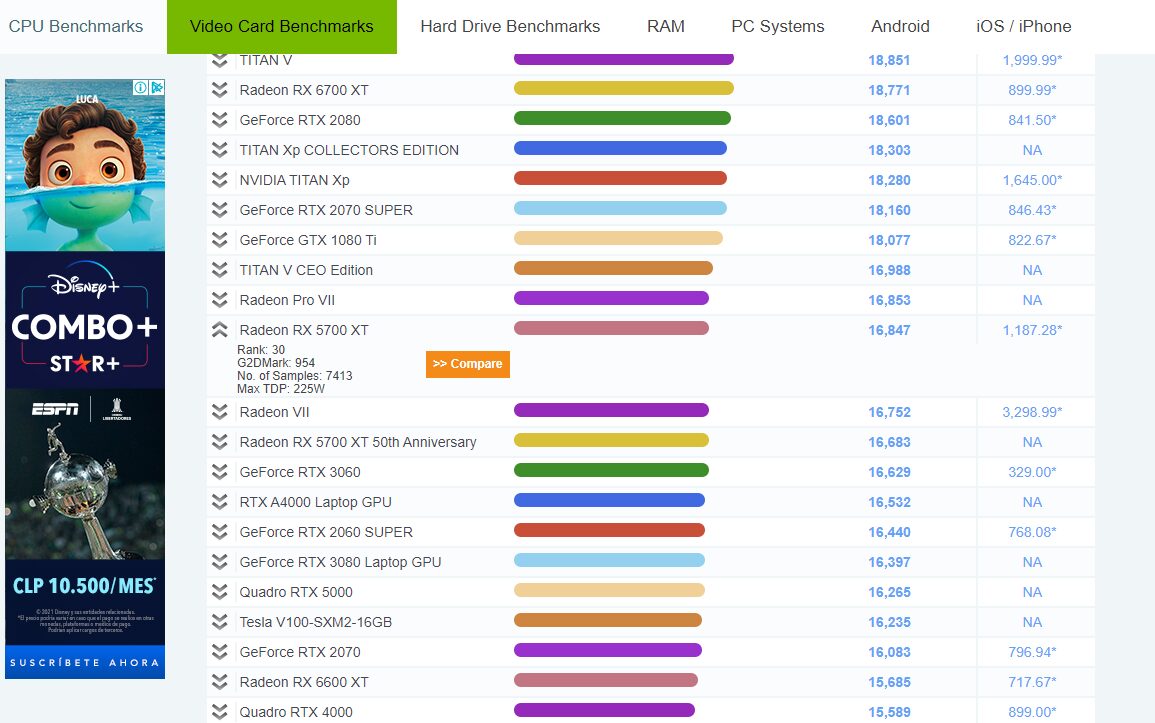Click chevron icon beside GeForce RTX 2070
Viewport: 1155px width, 723px height.
220,652
